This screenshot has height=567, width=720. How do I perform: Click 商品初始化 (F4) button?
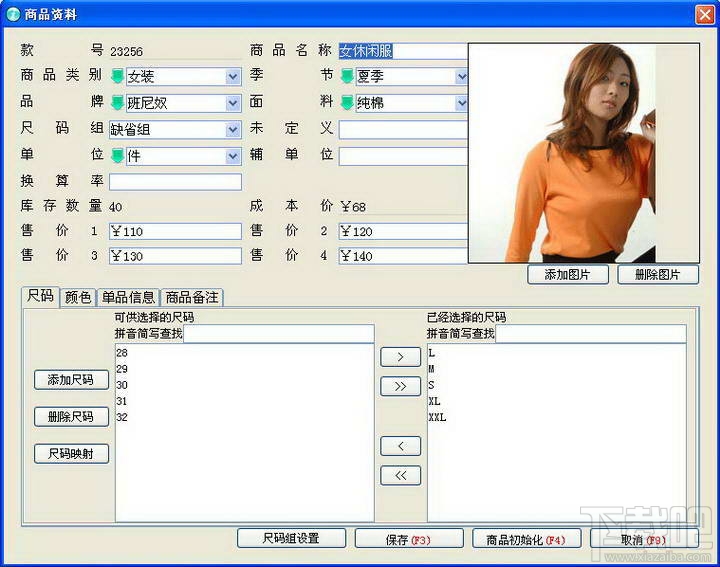[526, 539]
